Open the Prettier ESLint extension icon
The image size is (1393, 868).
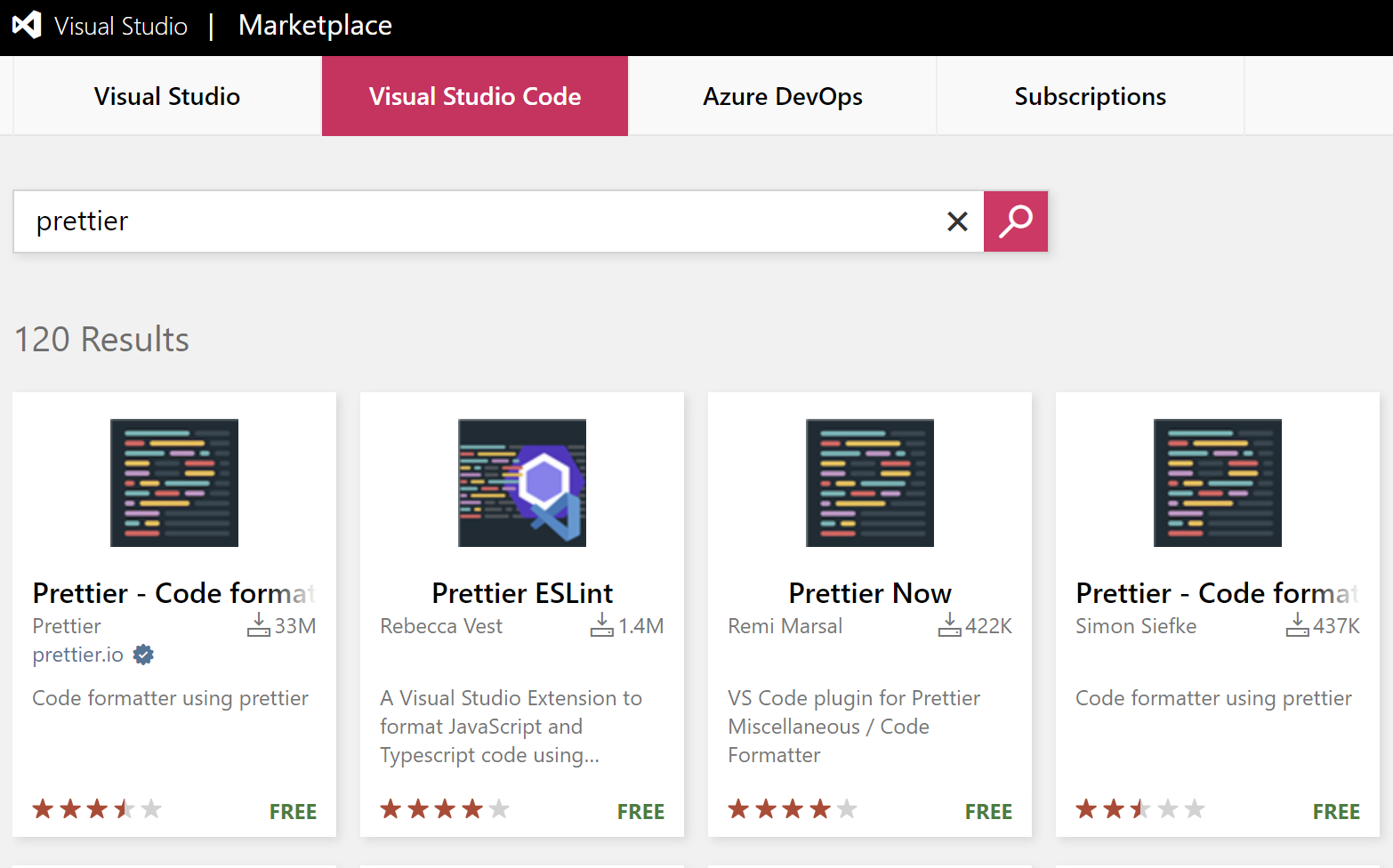tap(522, 483)
